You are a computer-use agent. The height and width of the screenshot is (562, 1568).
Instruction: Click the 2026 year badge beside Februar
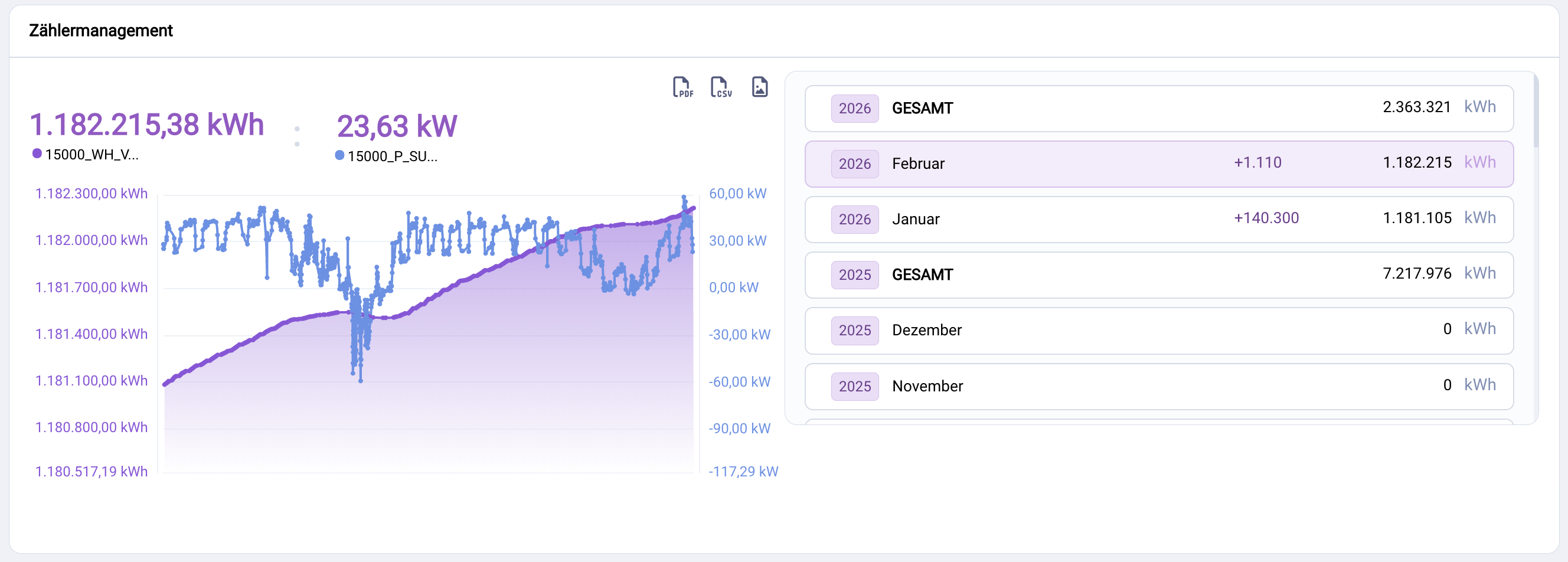click(855, 164)
